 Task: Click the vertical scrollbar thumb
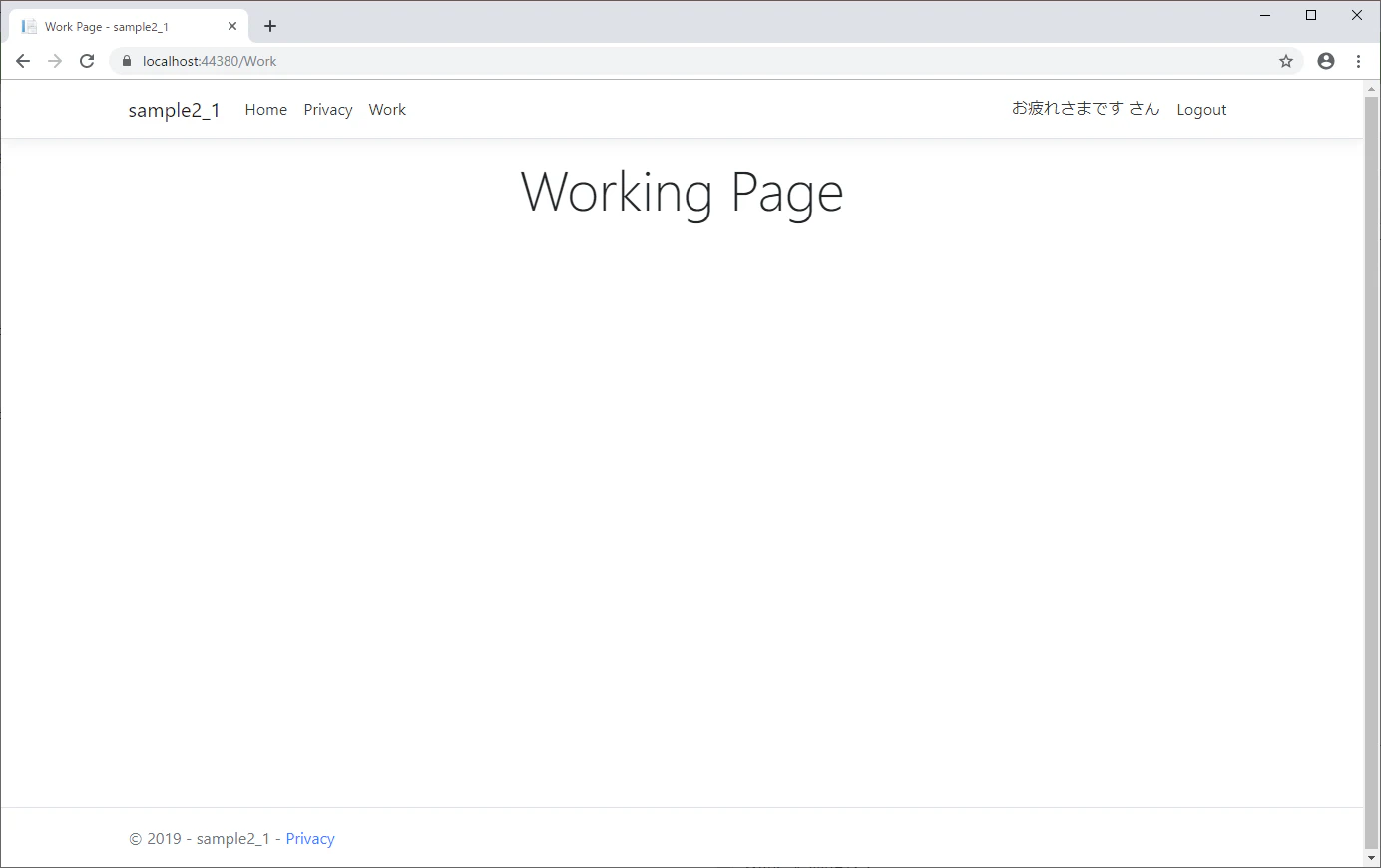pos(1371,471)
